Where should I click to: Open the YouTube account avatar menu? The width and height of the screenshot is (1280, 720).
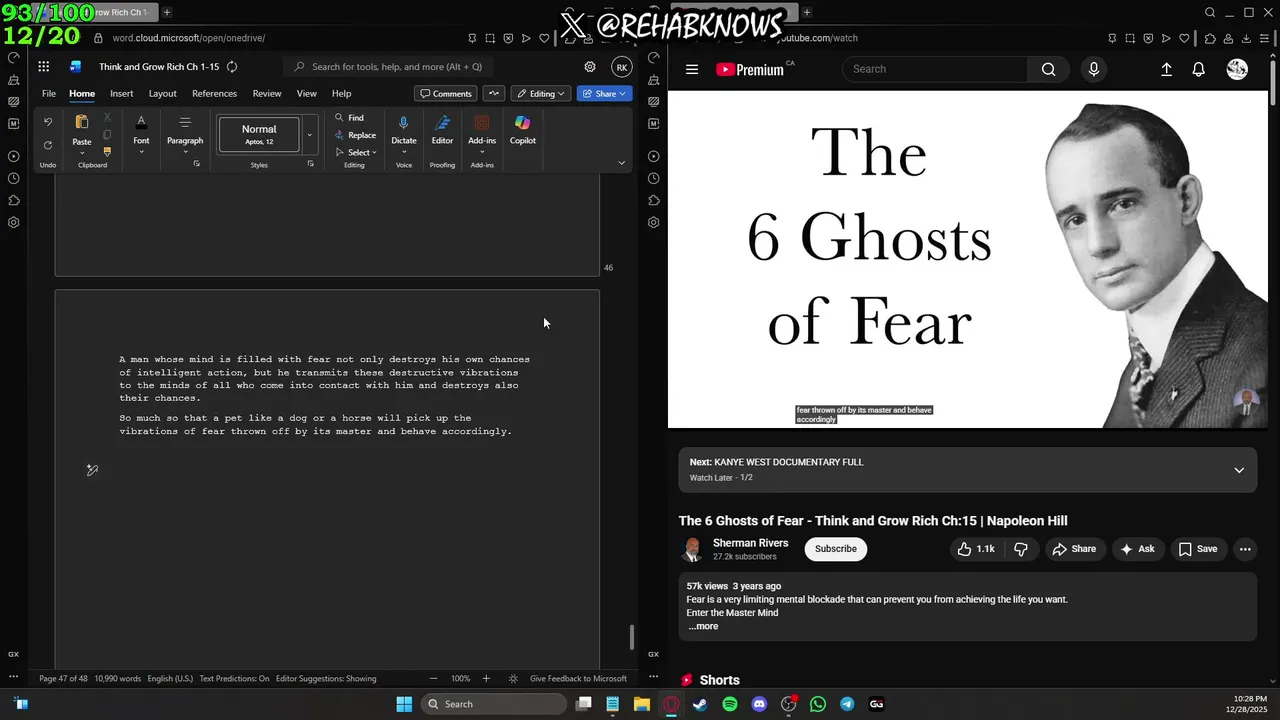coord(1237,69)
